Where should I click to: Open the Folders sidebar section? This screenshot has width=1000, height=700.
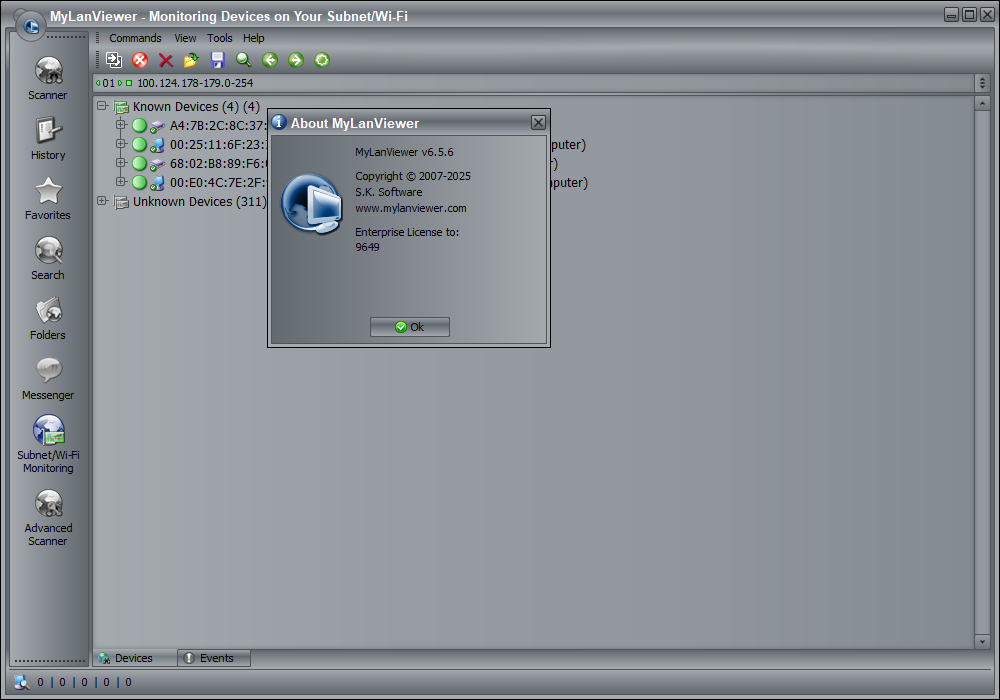tap(48, 318)
